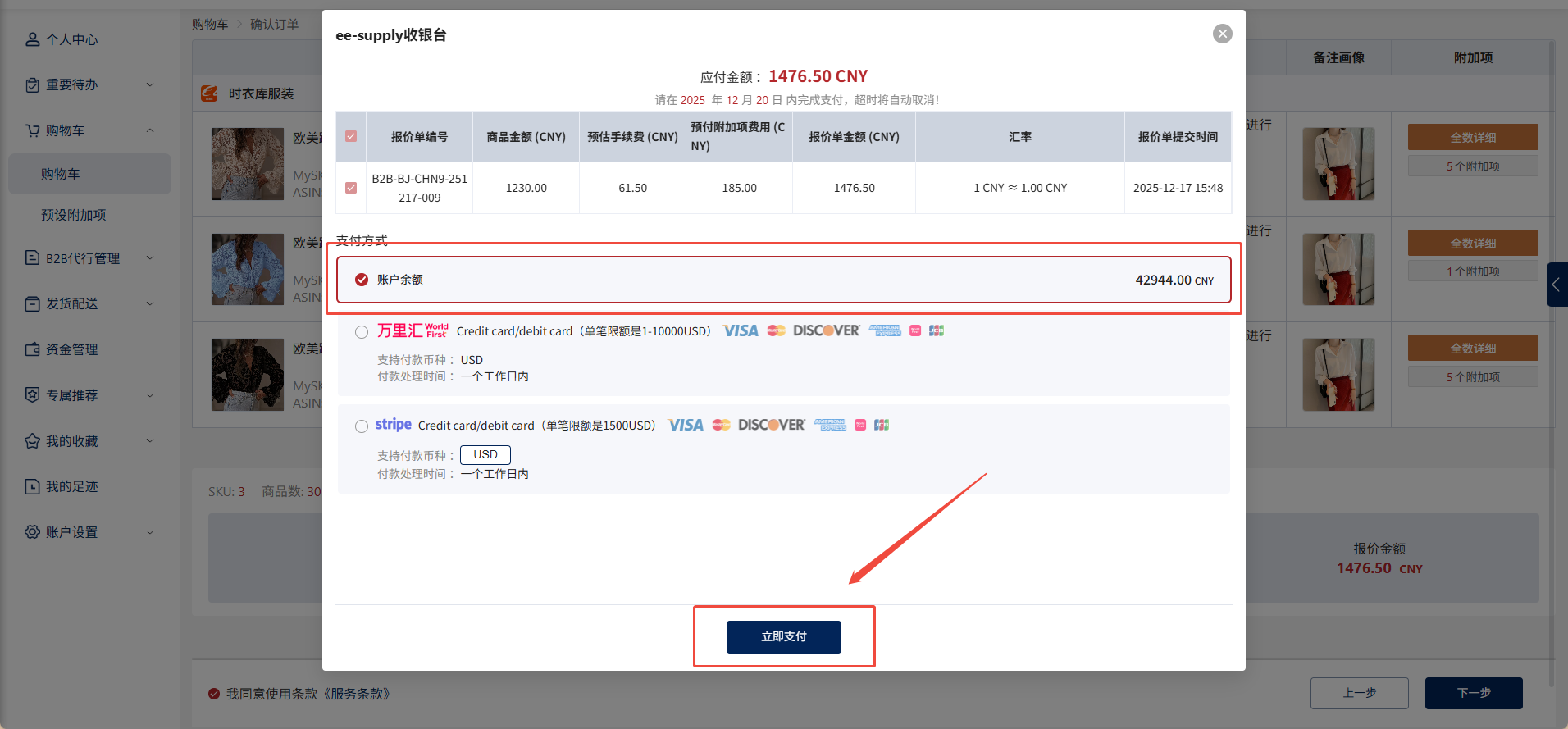
Task: Click the 2025-12-17 15:48 cell
Action: tap(1178, 188)
